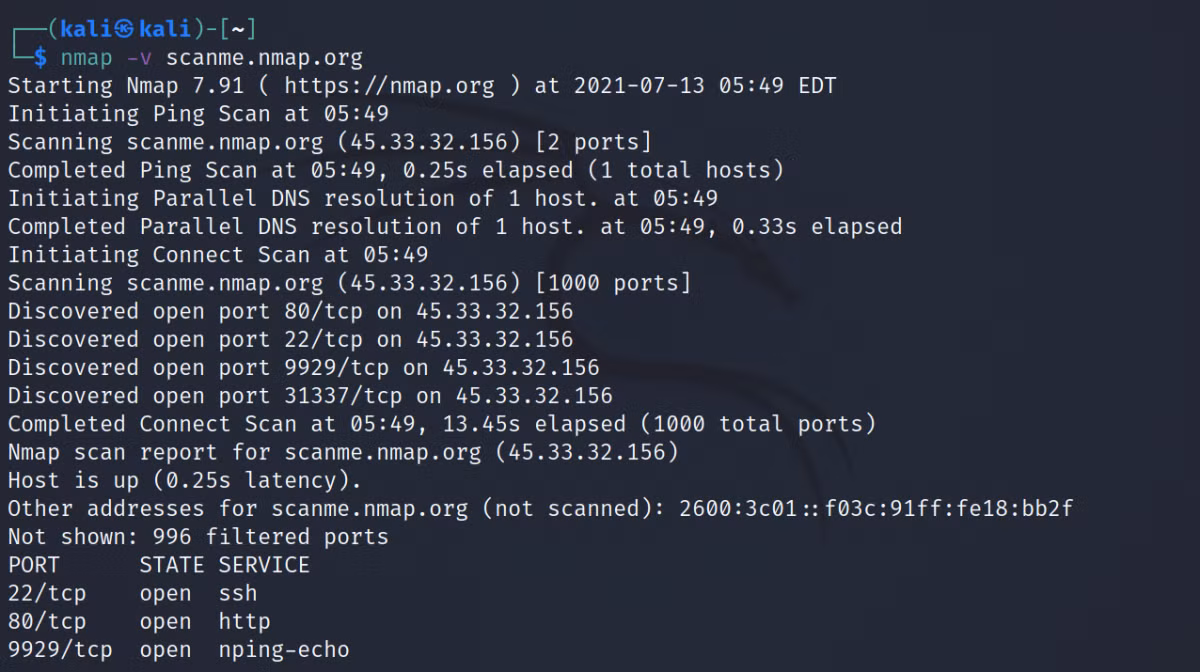
Task: Click the dollar sign prompt symbol
Action: (x=40, y=57)
